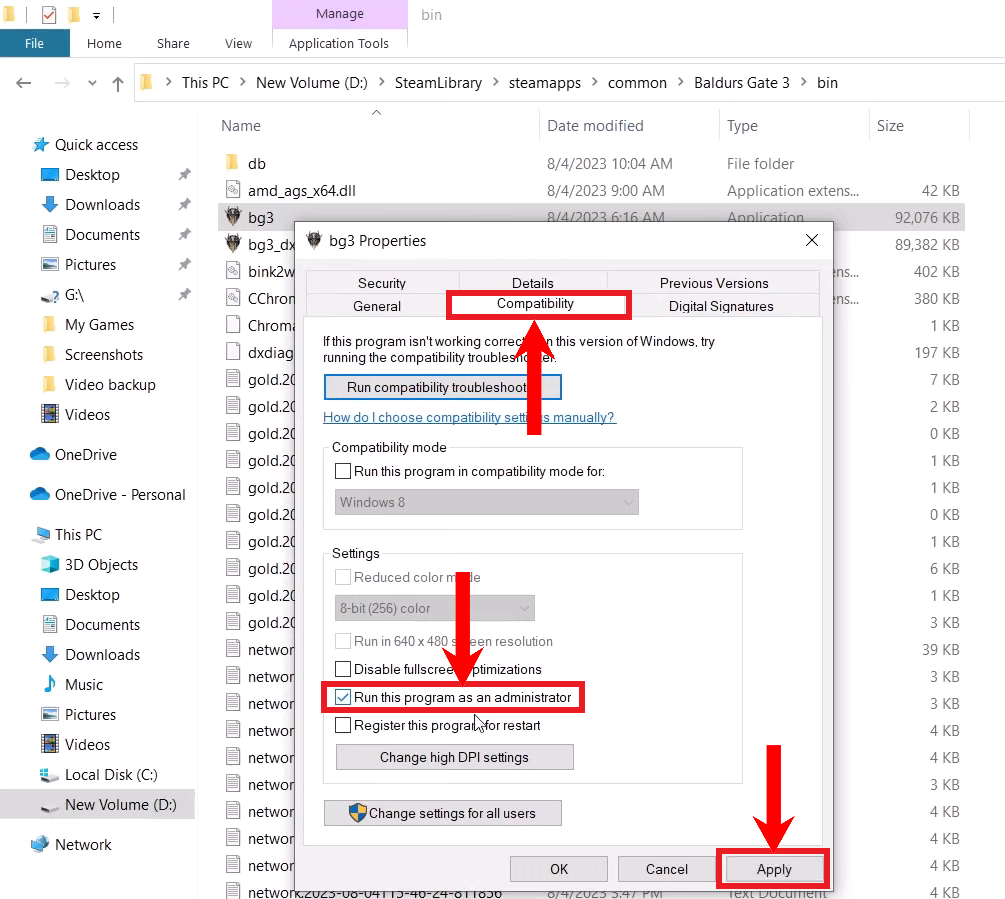Open the G:\ network drive icon

coord(50,295)
